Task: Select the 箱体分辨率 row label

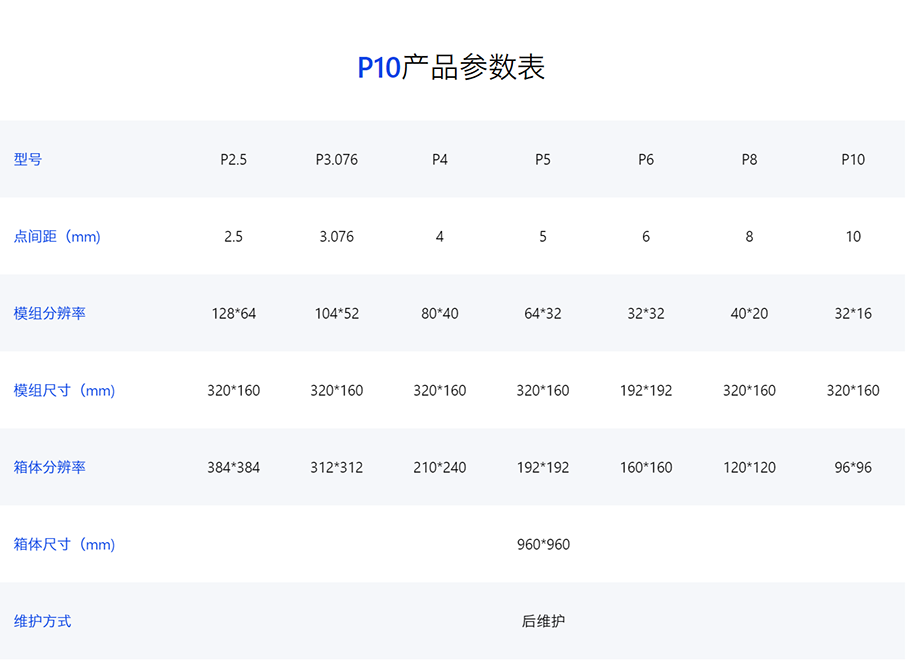Action: tap(50, 467)
